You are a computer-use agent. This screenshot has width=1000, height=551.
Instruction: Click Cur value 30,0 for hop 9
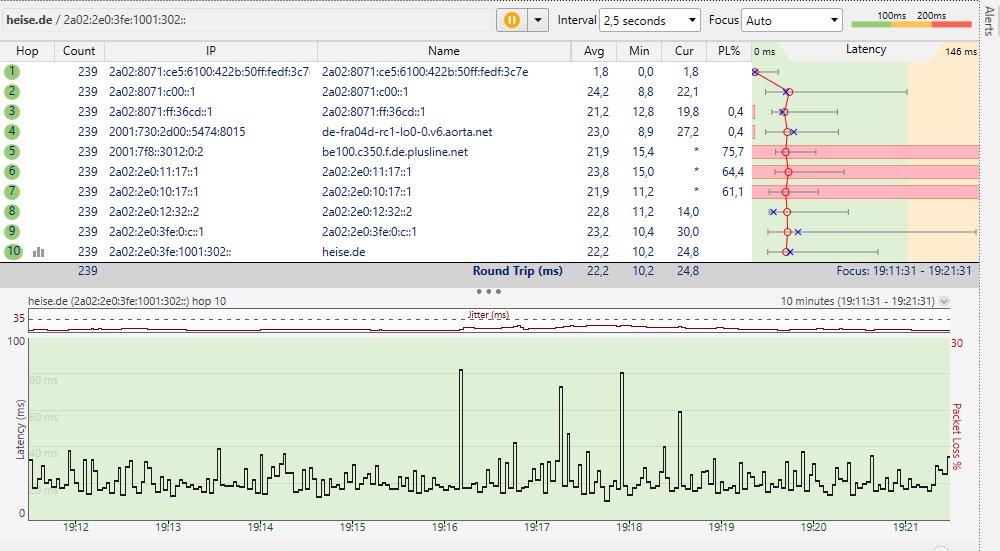point(688,231)
